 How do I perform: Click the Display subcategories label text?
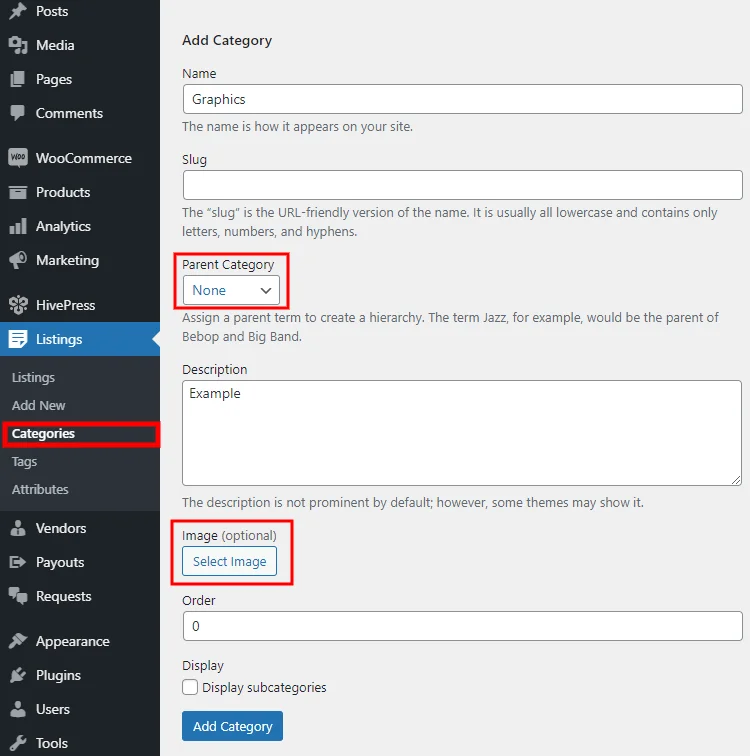coord(264,688)
